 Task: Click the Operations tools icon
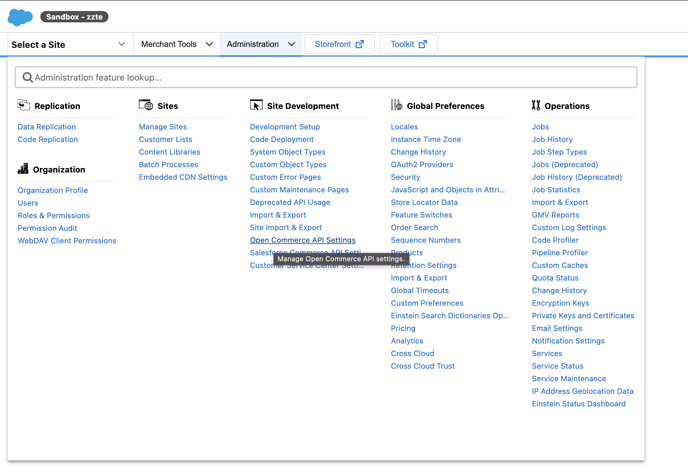pyautogui.click(x=536, y=105)
